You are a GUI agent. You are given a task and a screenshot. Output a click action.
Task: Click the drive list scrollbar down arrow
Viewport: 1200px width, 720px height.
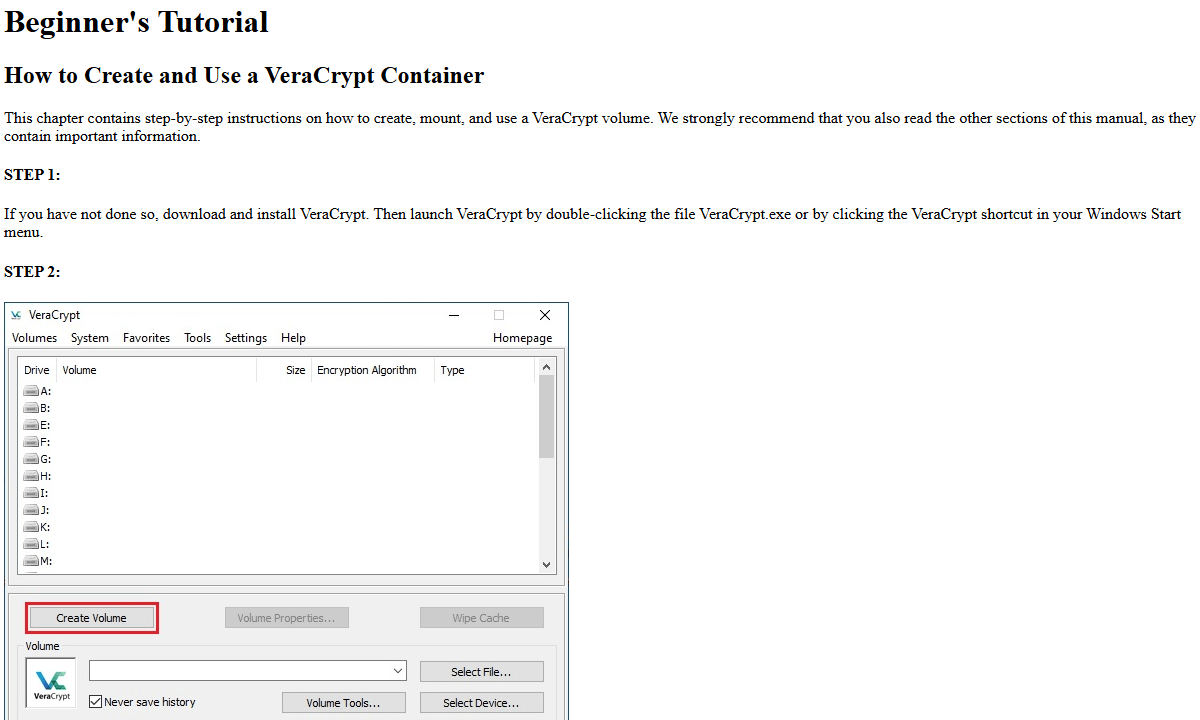546,564
